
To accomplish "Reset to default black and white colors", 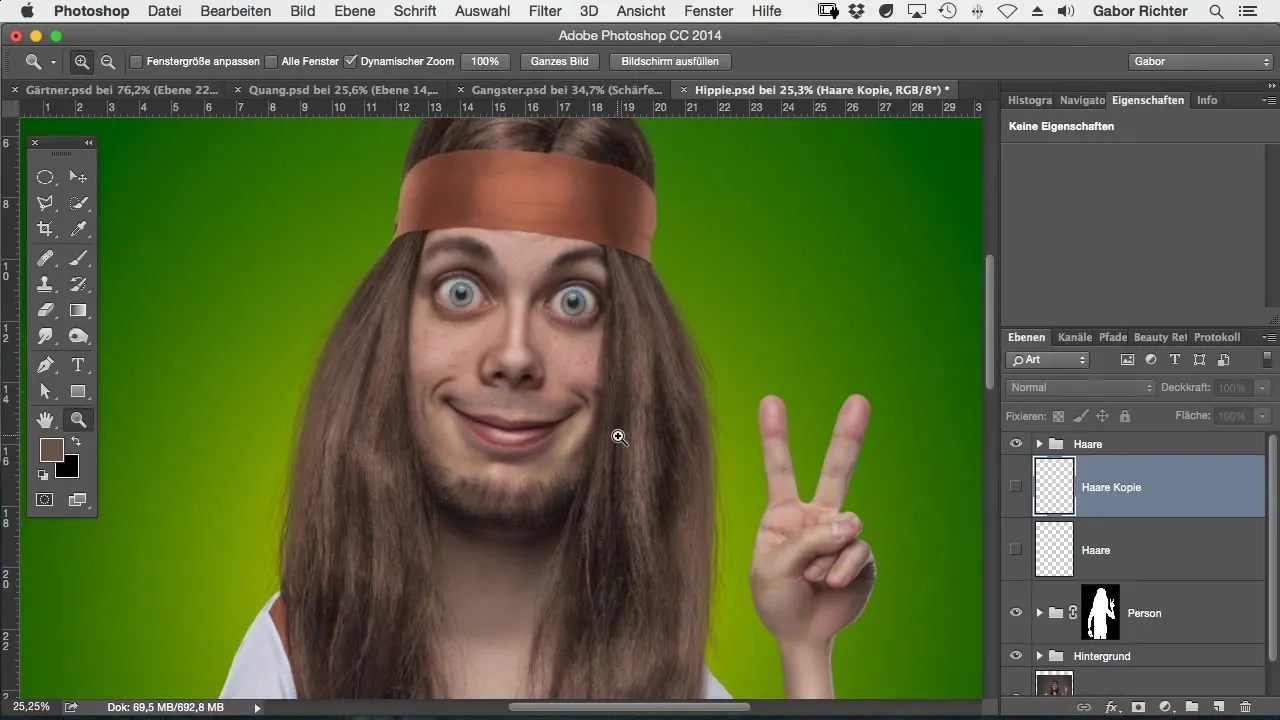I will 42,475.
